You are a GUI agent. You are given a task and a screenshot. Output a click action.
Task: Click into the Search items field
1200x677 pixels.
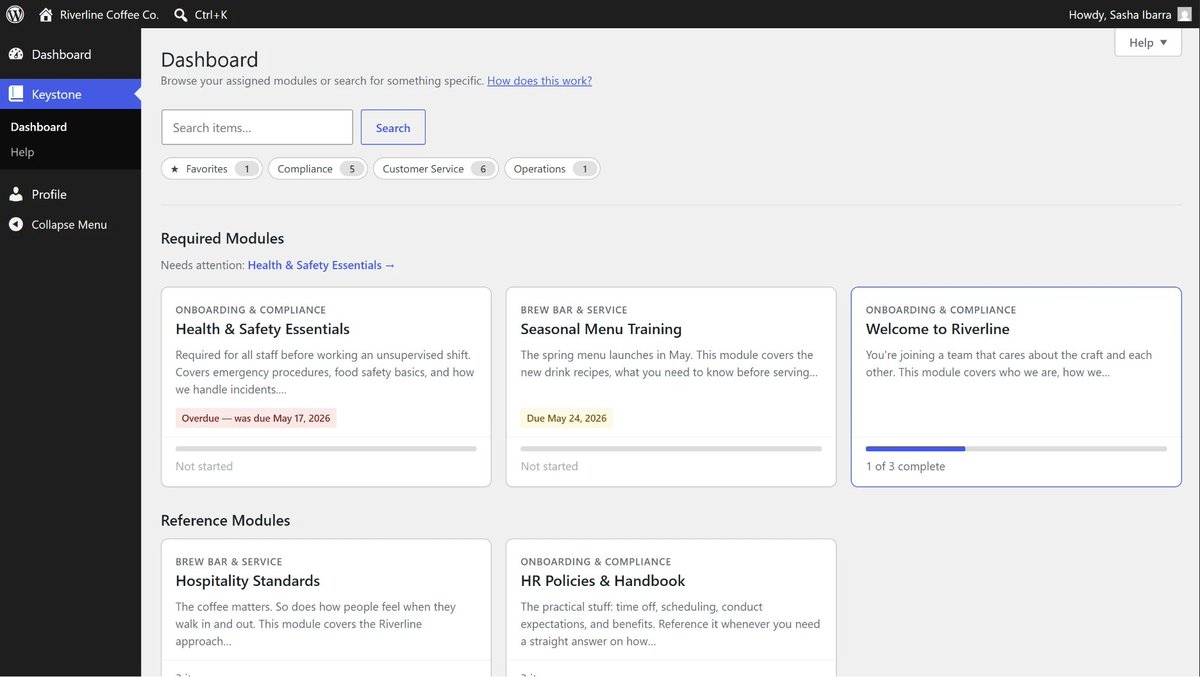(x=257, y=127)
